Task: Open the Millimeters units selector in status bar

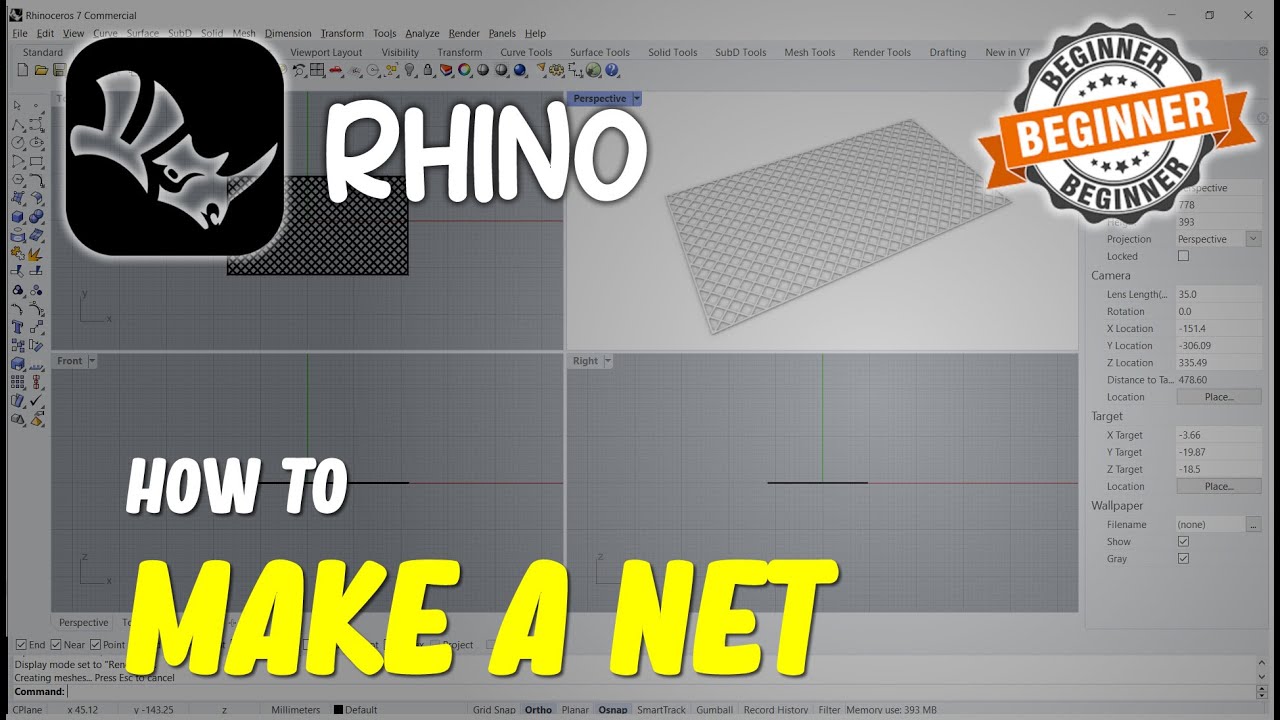Action: pos(296,710)
